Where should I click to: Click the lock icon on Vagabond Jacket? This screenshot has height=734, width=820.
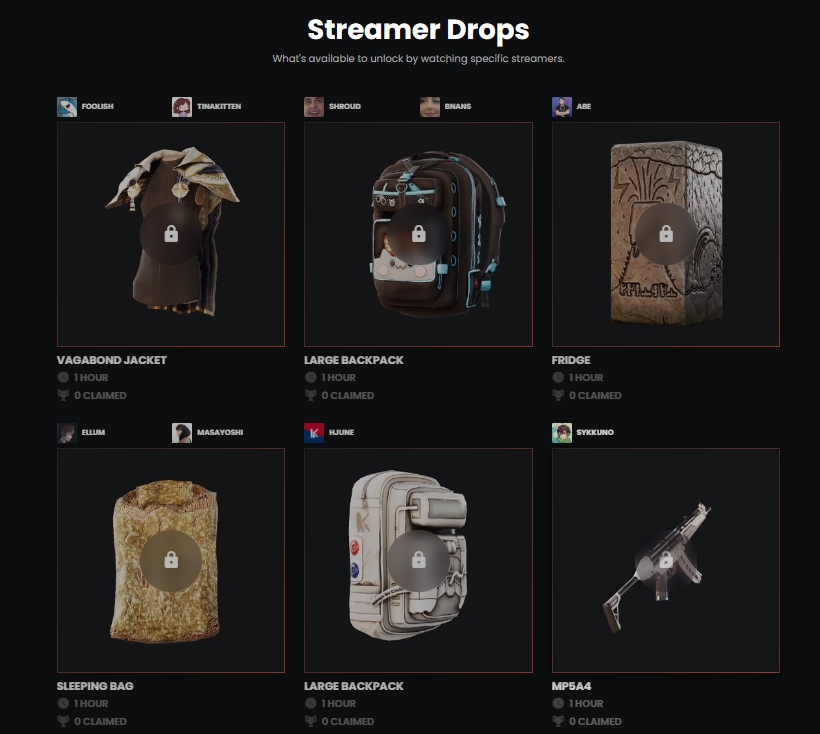tap(171, 234)
